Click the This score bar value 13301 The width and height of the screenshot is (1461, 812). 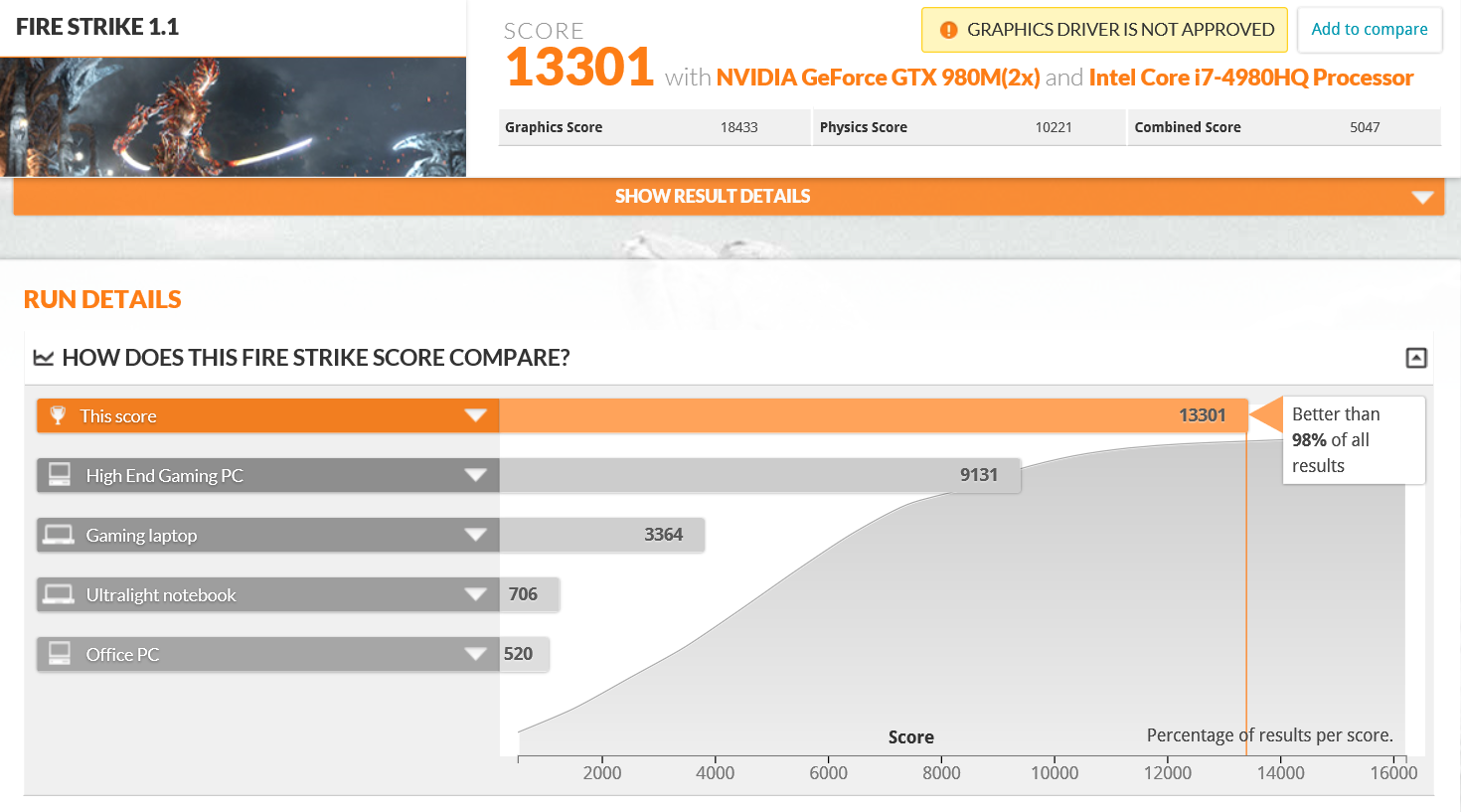click(1202, 415)
